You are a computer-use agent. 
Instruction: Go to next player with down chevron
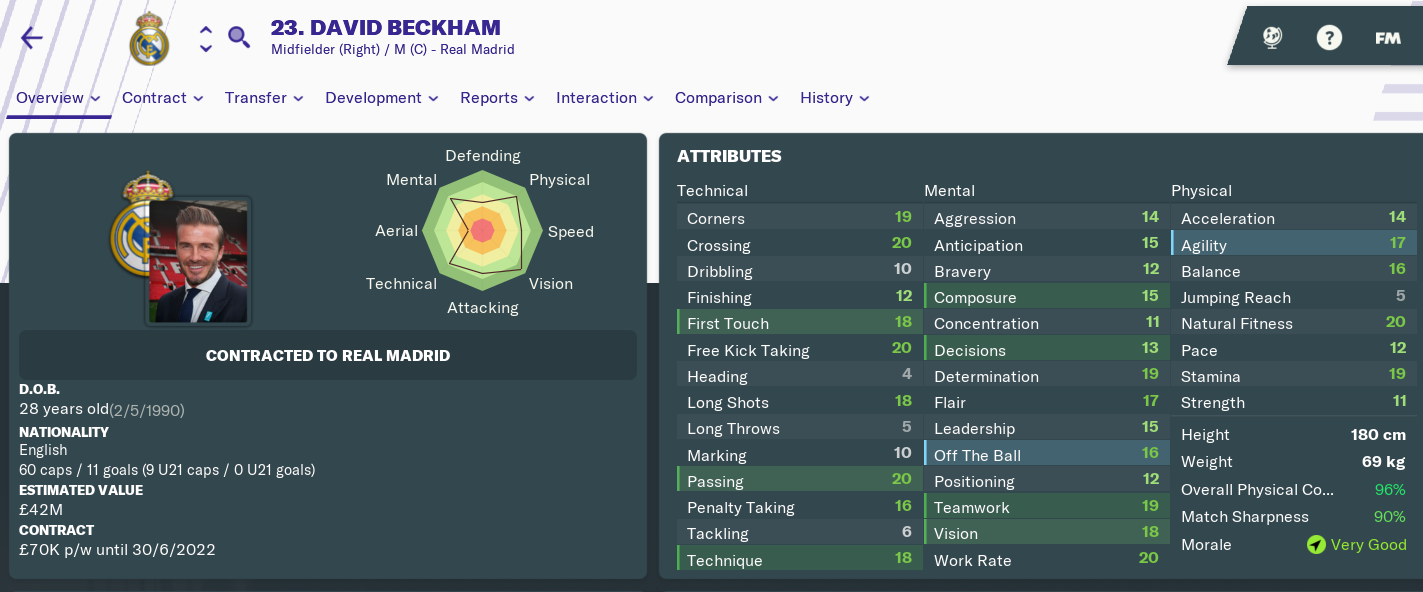[x=206, y=48]
